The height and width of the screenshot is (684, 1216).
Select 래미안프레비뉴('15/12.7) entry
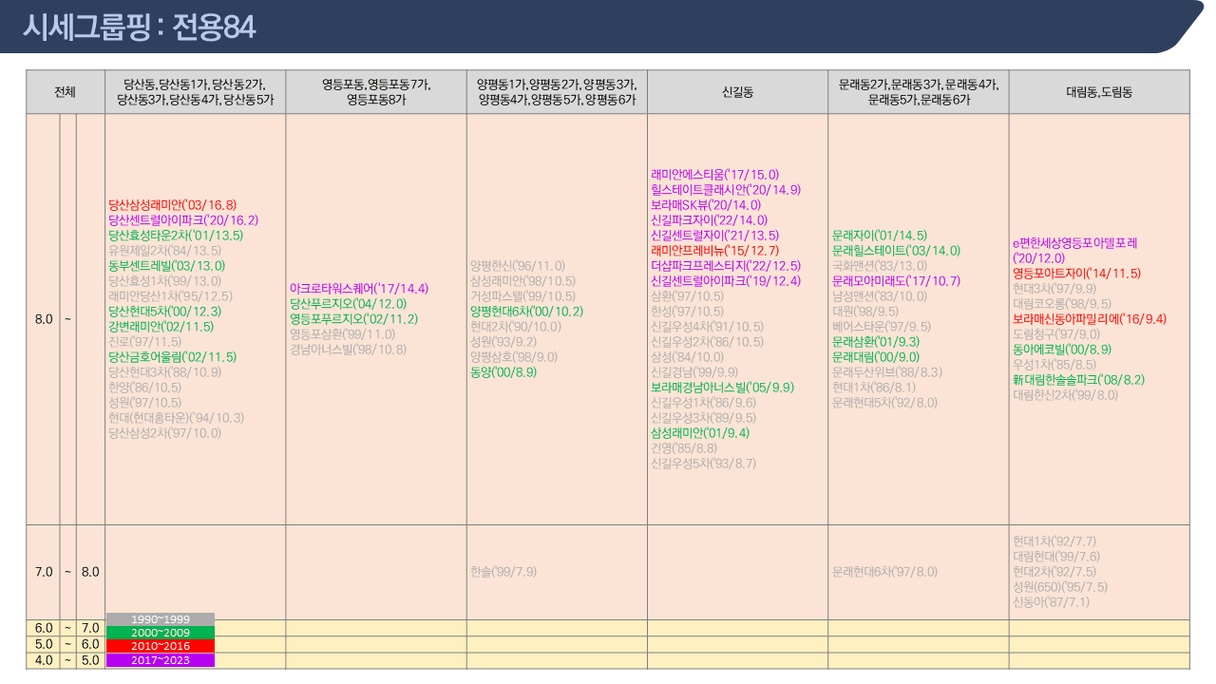tap(714, 250)
